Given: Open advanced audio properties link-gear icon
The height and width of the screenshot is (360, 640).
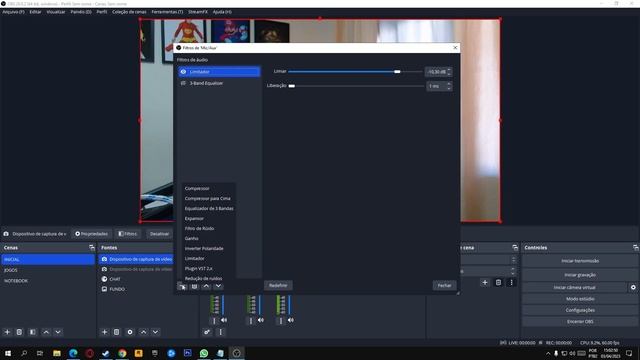Looking at the screenshot, I should click(x=207, y=332).
